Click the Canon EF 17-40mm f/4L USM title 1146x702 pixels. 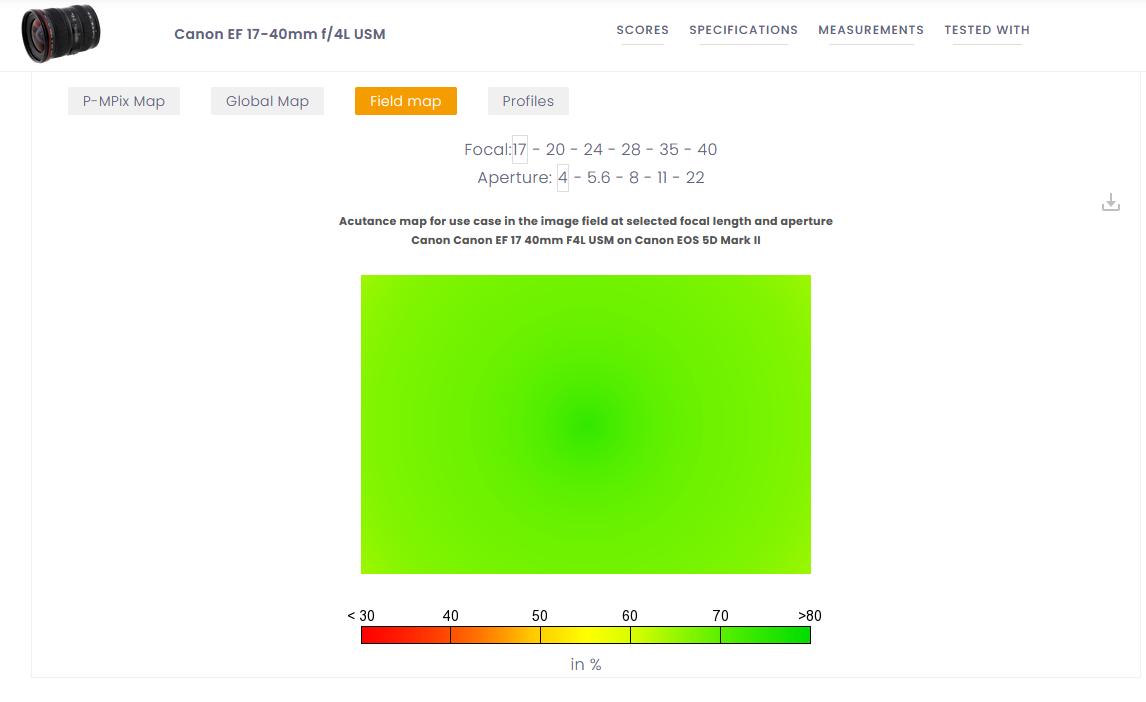(x=280, y=34)
